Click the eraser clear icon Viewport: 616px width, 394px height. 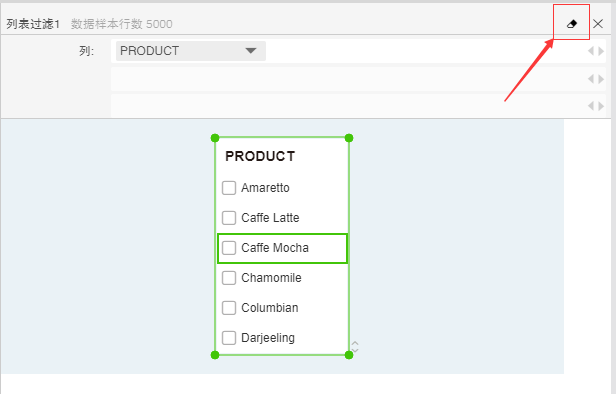click(x=572, y=24)
